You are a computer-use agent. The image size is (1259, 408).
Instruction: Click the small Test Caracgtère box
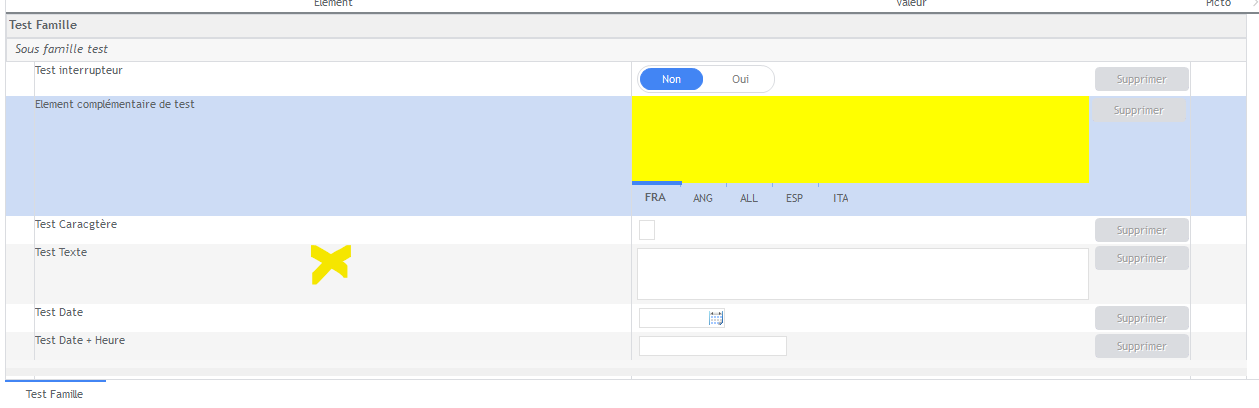click(647, 230)
